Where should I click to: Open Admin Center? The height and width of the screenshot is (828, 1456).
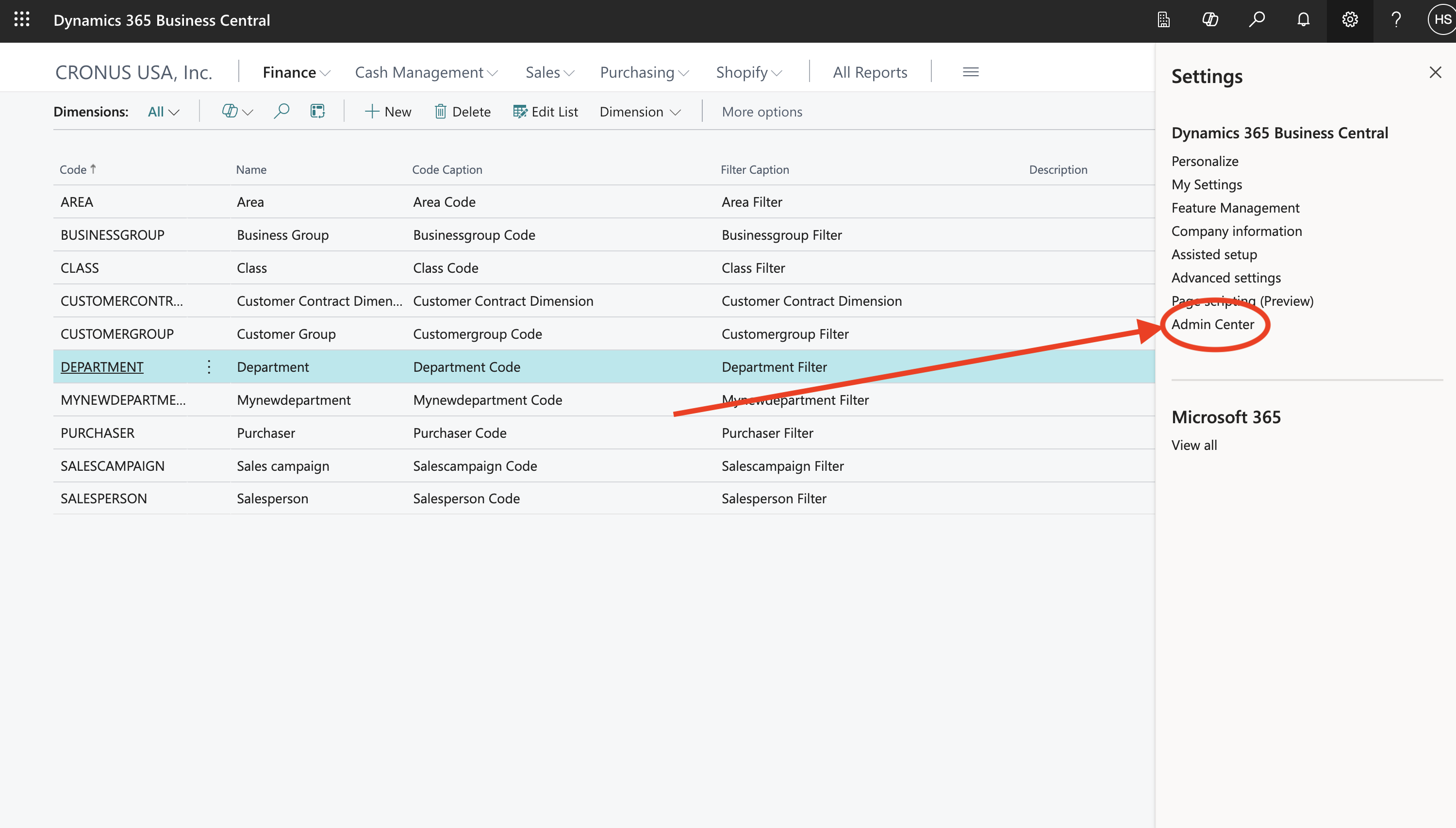1212,324
